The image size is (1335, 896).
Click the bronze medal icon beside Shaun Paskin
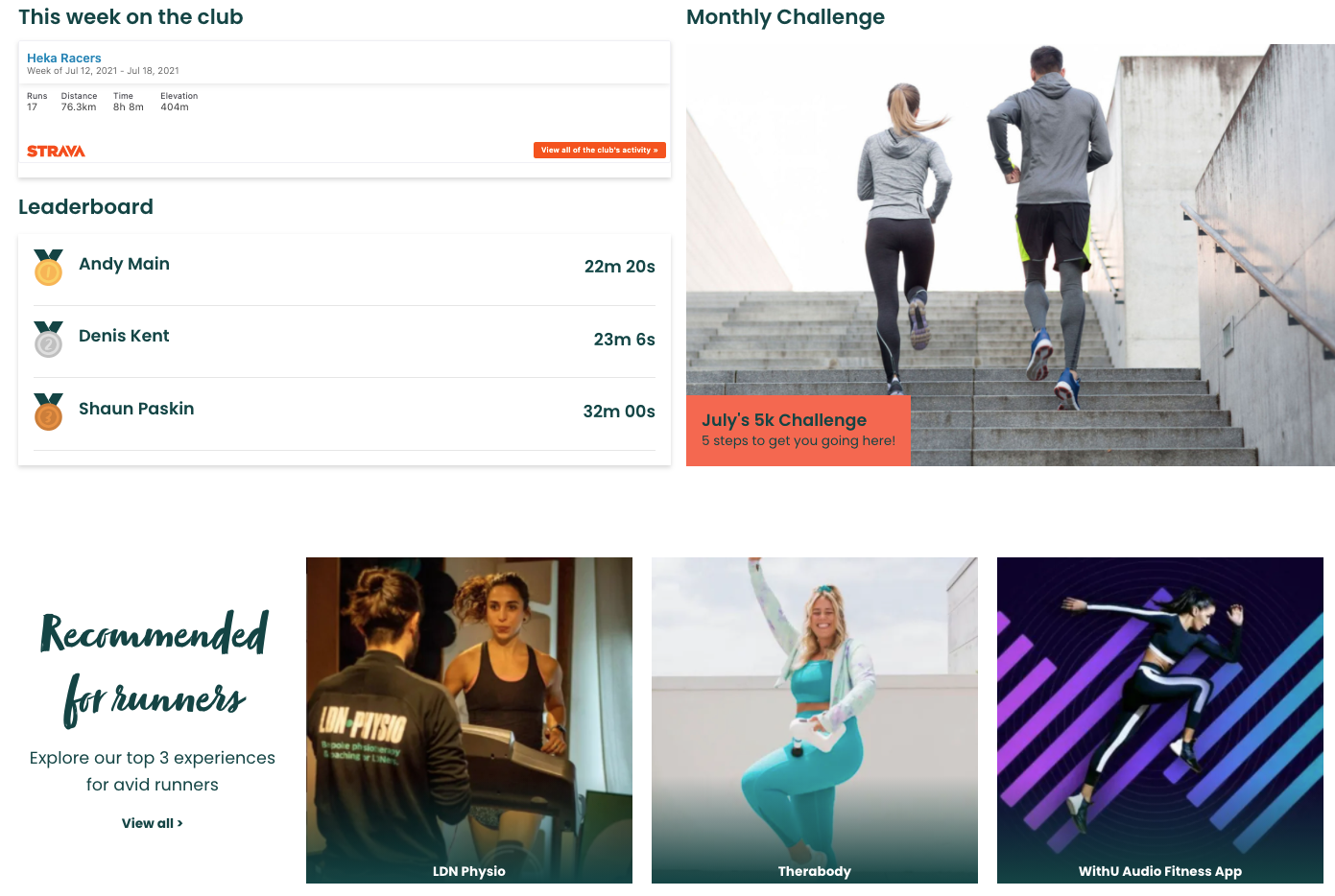[x=48, y=412]
